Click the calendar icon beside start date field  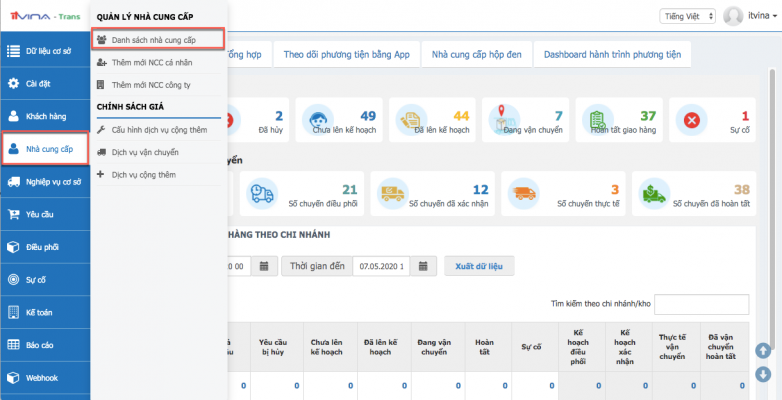[x=263, y=266]
